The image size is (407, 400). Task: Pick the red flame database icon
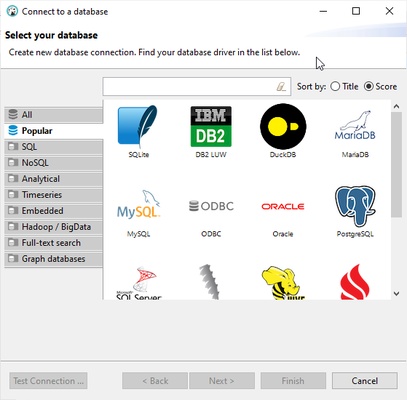[x=355, y=282]
